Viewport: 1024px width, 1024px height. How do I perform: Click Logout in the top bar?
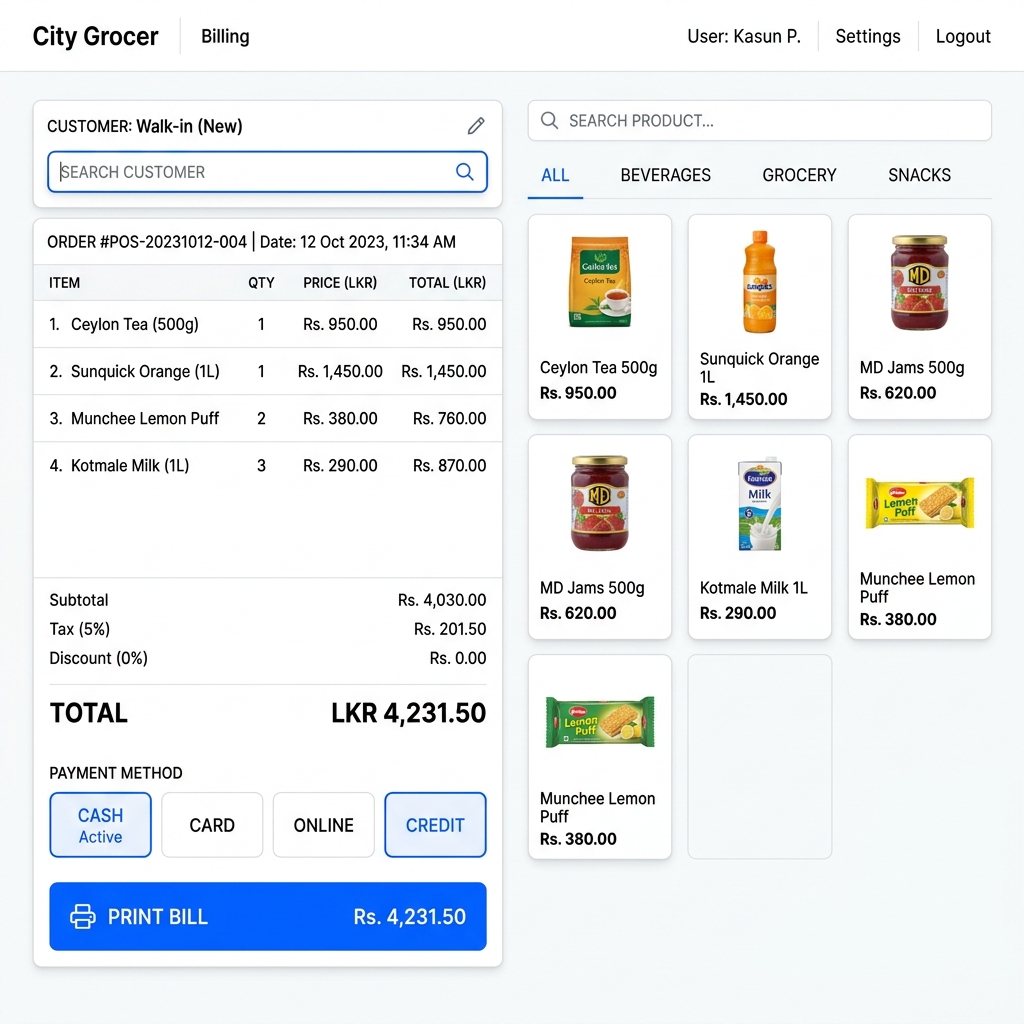pyautogui.click(x=963, y=37)
